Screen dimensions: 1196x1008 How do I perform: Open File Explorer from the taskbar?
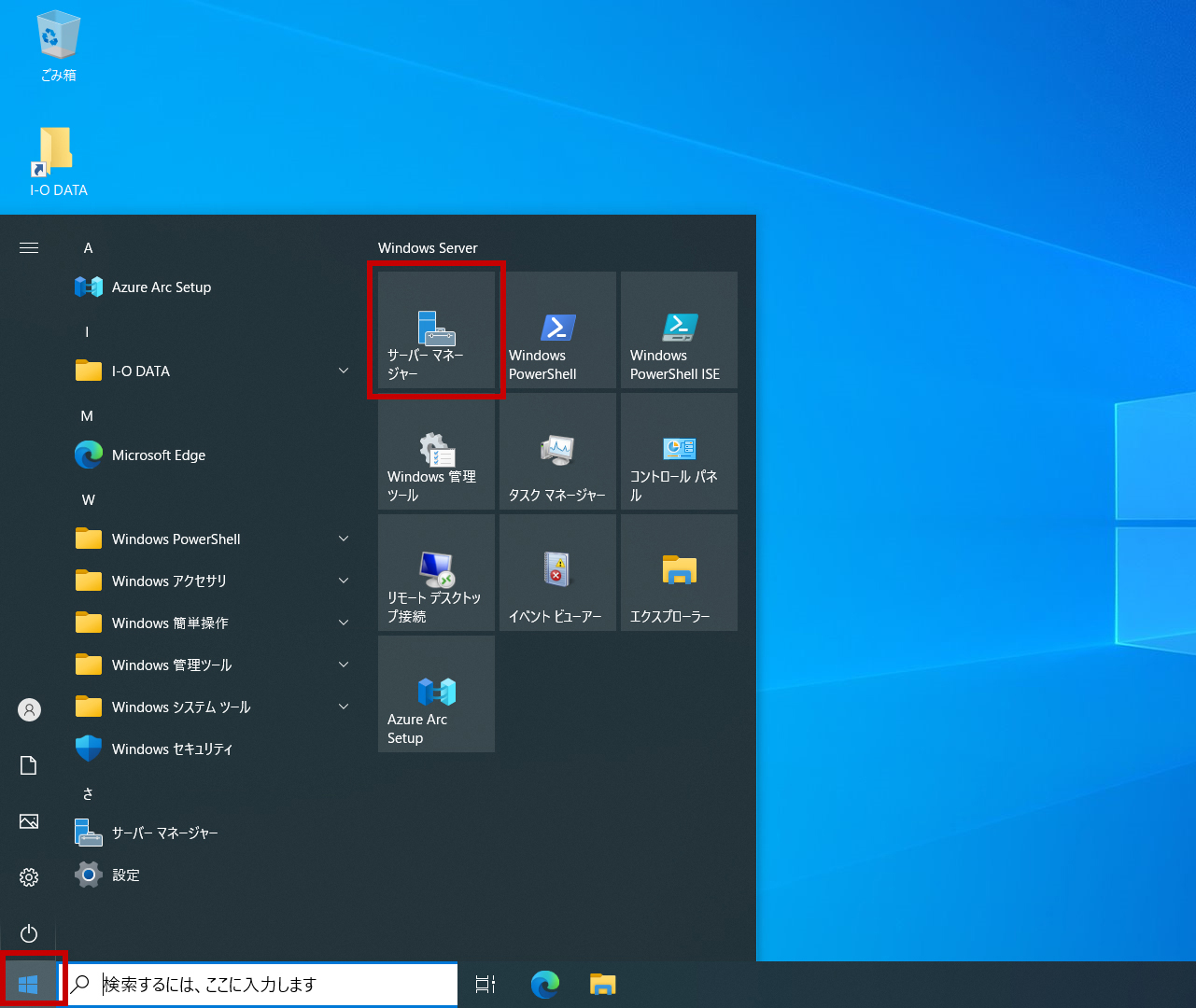pyautogui.click(x=603, y=985)
